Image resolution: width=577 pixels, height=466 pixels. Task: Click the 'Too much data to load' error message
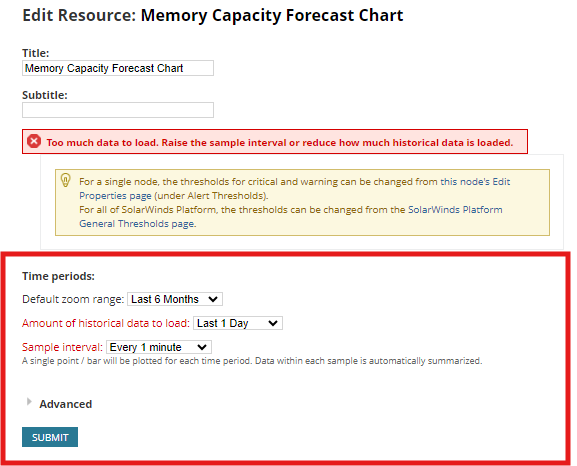[280, 142]
